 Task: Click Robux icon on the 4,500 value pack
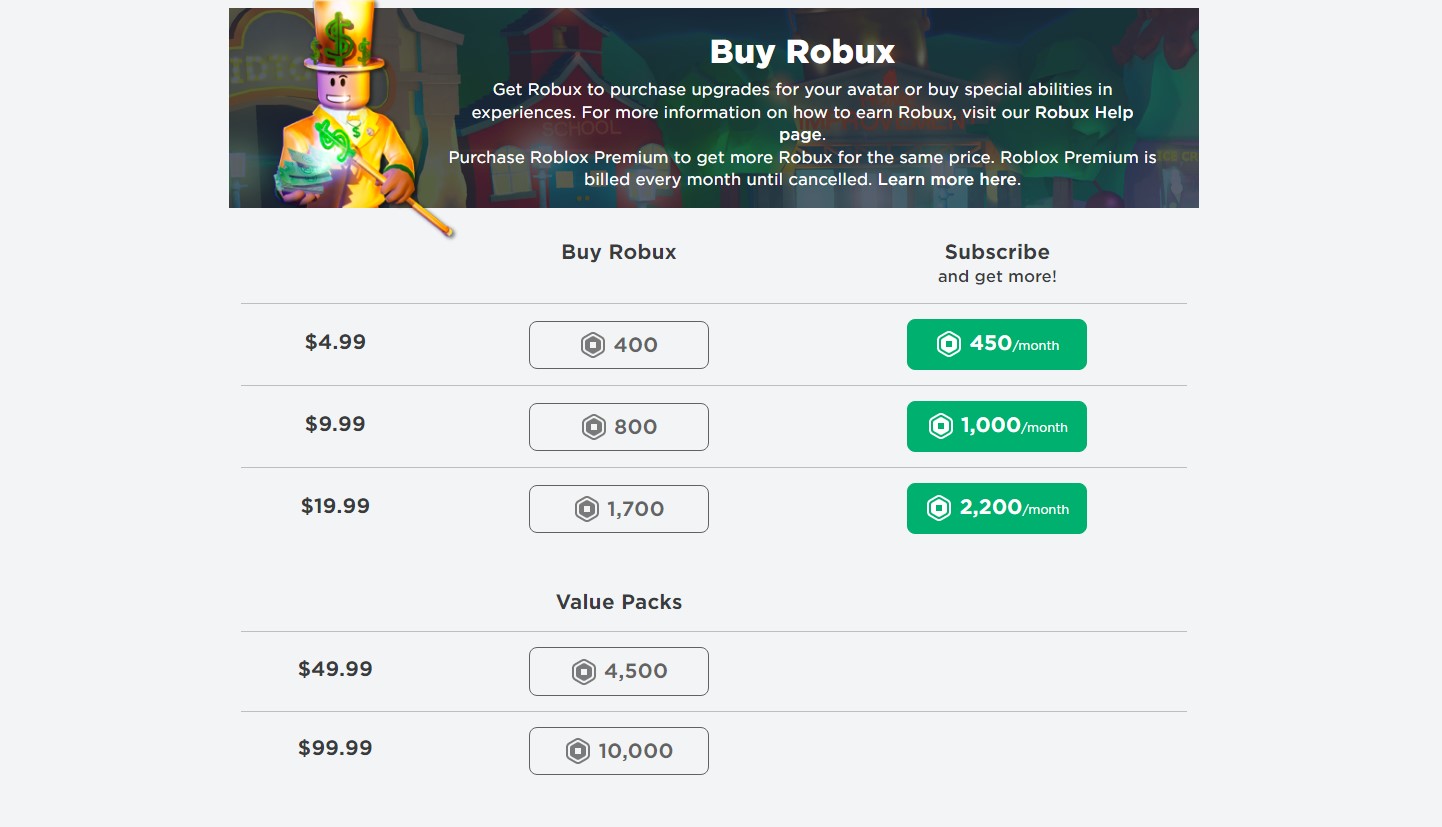pyautogui.click(x=584, y=671)
